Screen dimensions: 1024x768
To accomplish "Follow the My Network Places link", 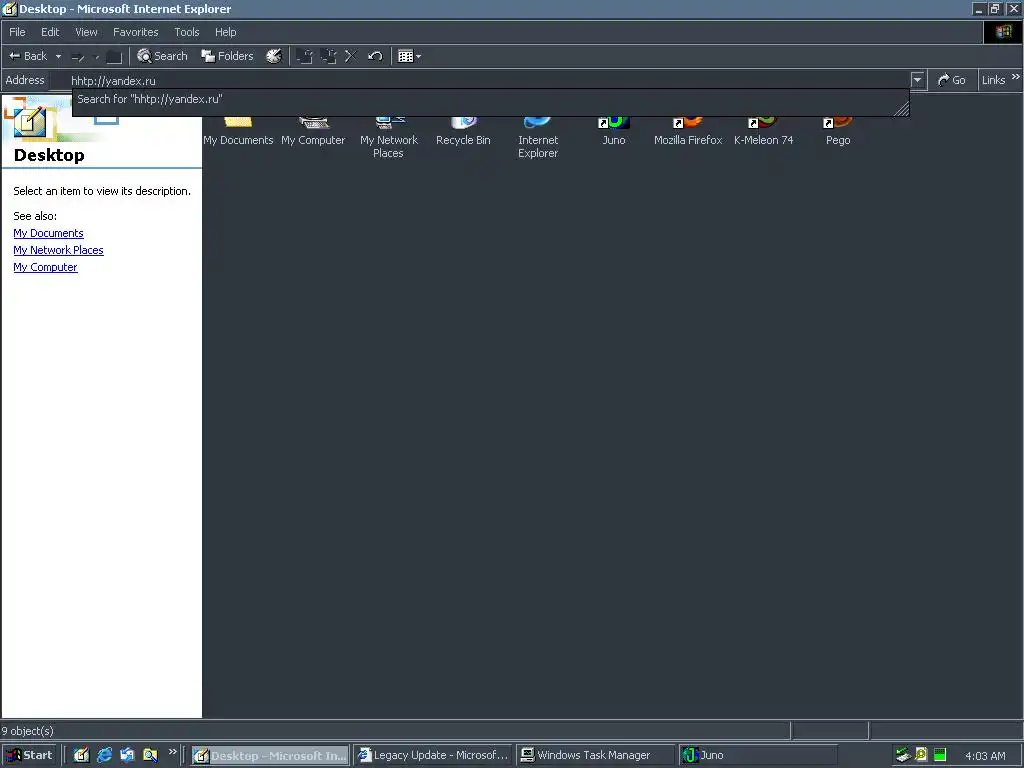I will [x=58, y=250].
